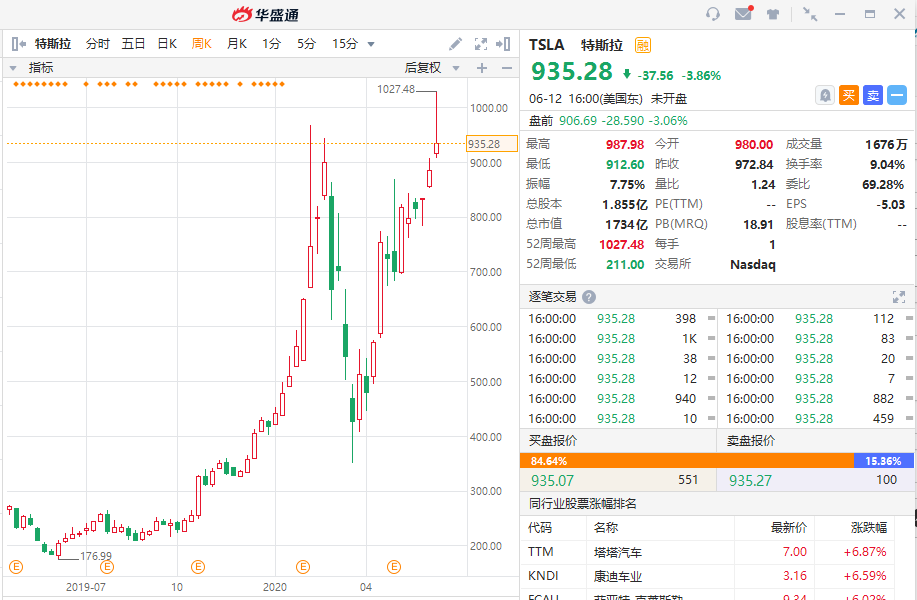Zoom out chart with minus icon

[507, 68]
